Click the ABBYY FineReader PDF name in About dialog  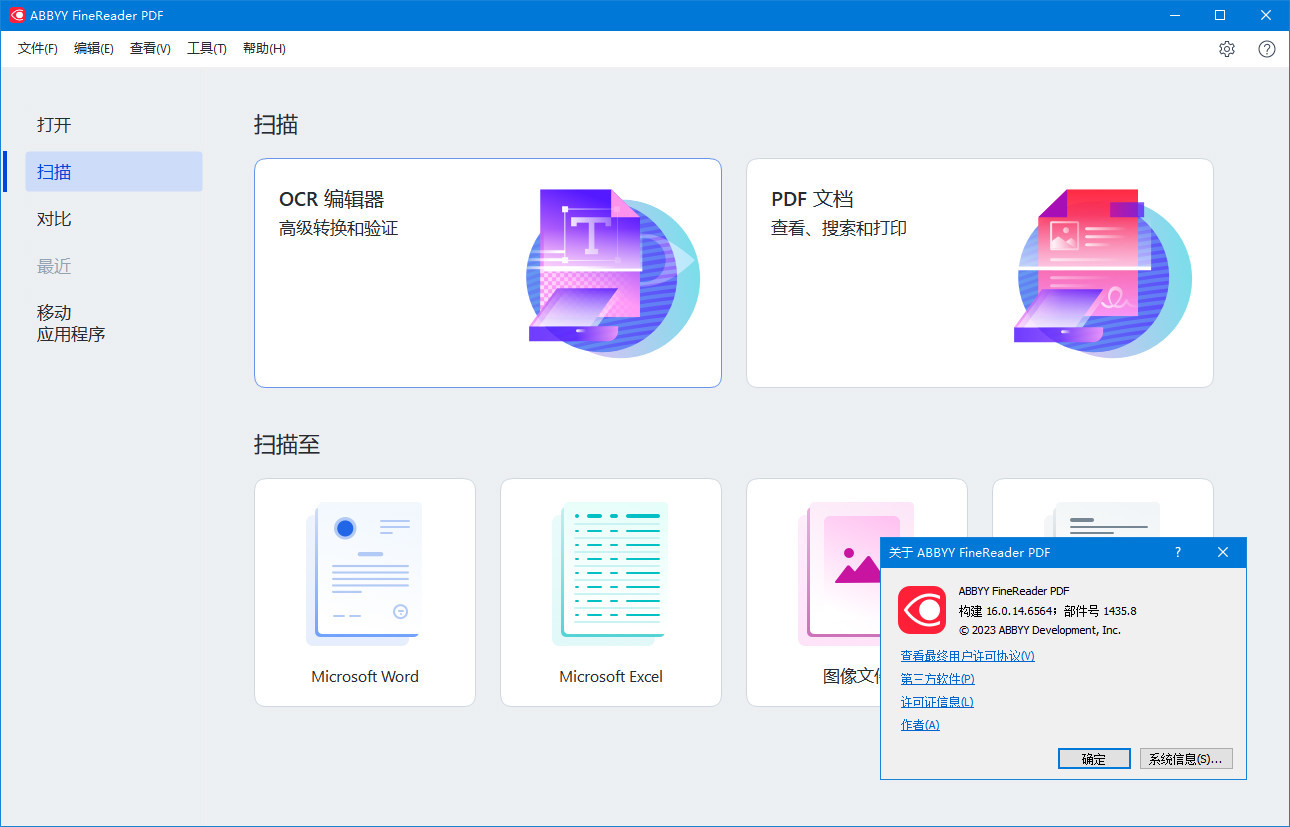[x=1014, y=591]
